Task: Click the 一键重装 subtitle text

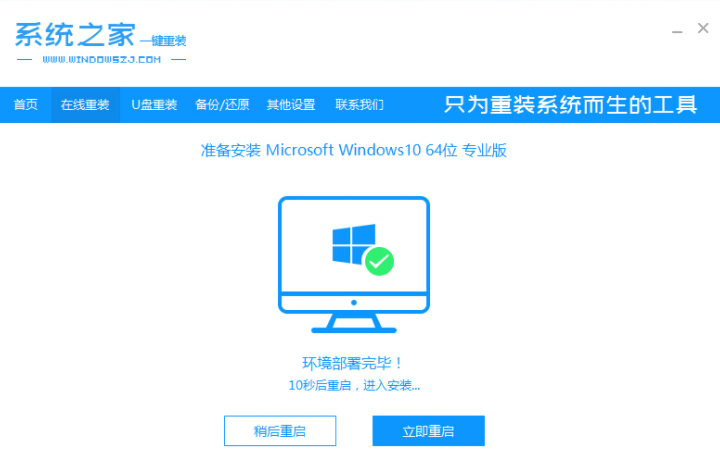Action: pyautogui.click(x=163, y=41)
